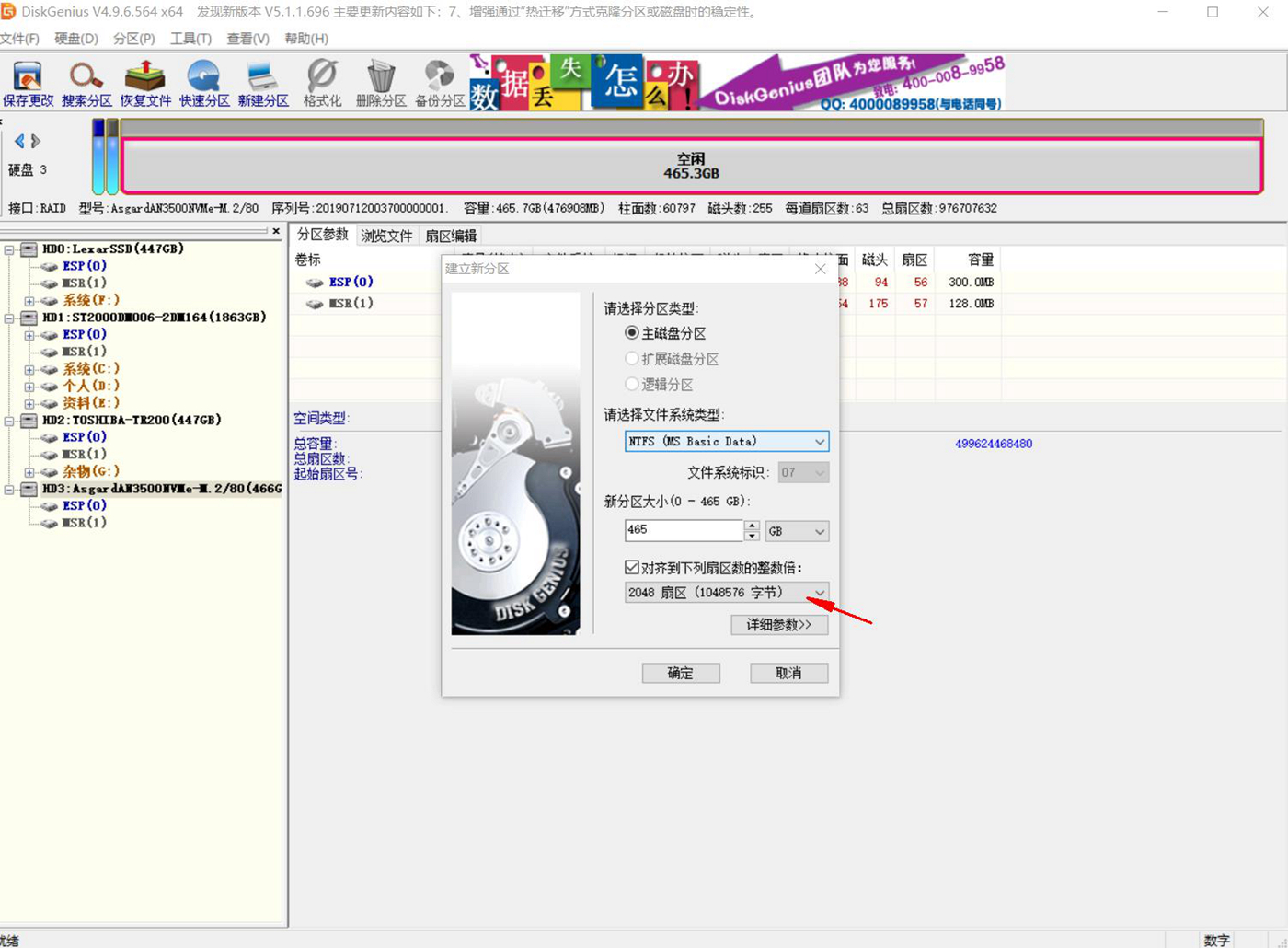
Task: Select the 逻辑分区 logical partition option
Action: tap(632, 385)
